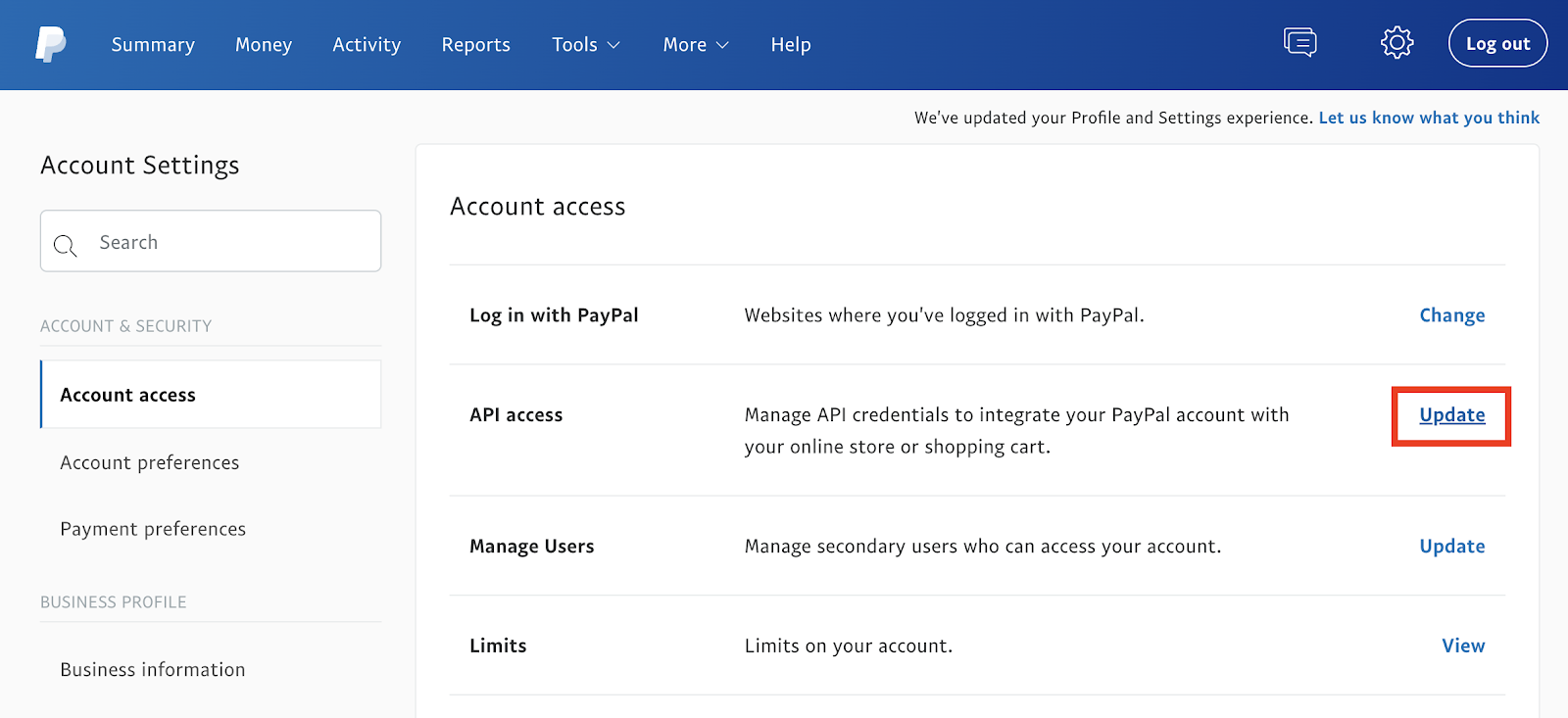The image size is (1568, 718).
Task: Click Update for API access
Action: pos(1452,415)
